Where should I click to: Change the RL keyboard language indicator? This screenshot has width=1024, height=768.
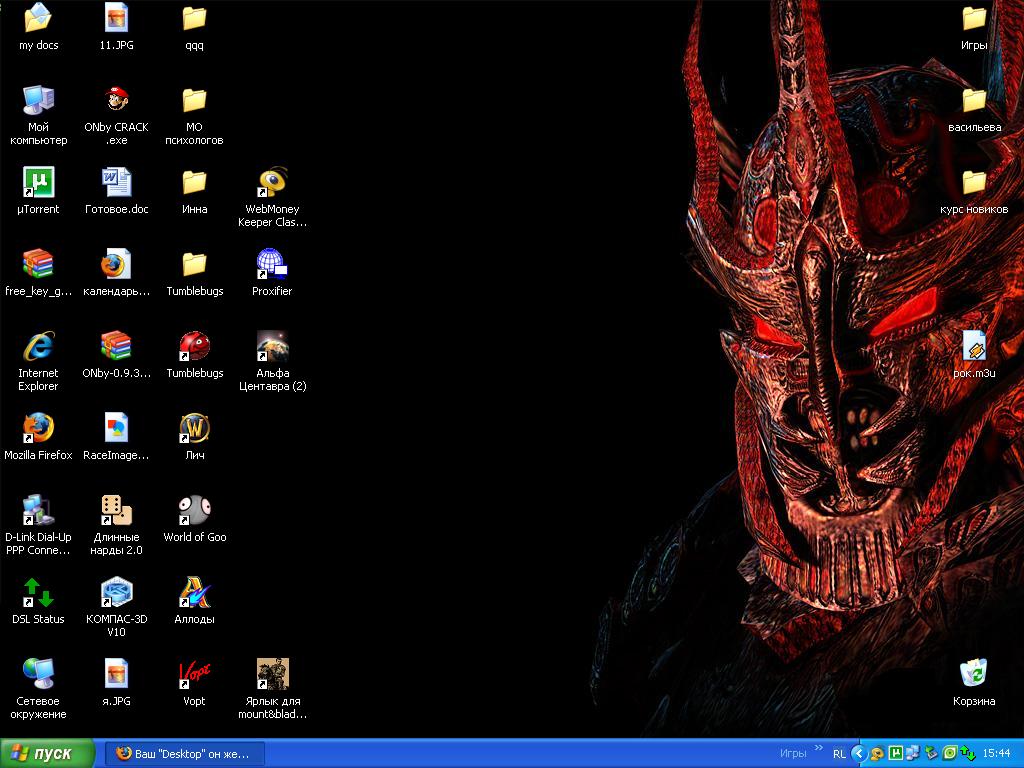(839, 754)
